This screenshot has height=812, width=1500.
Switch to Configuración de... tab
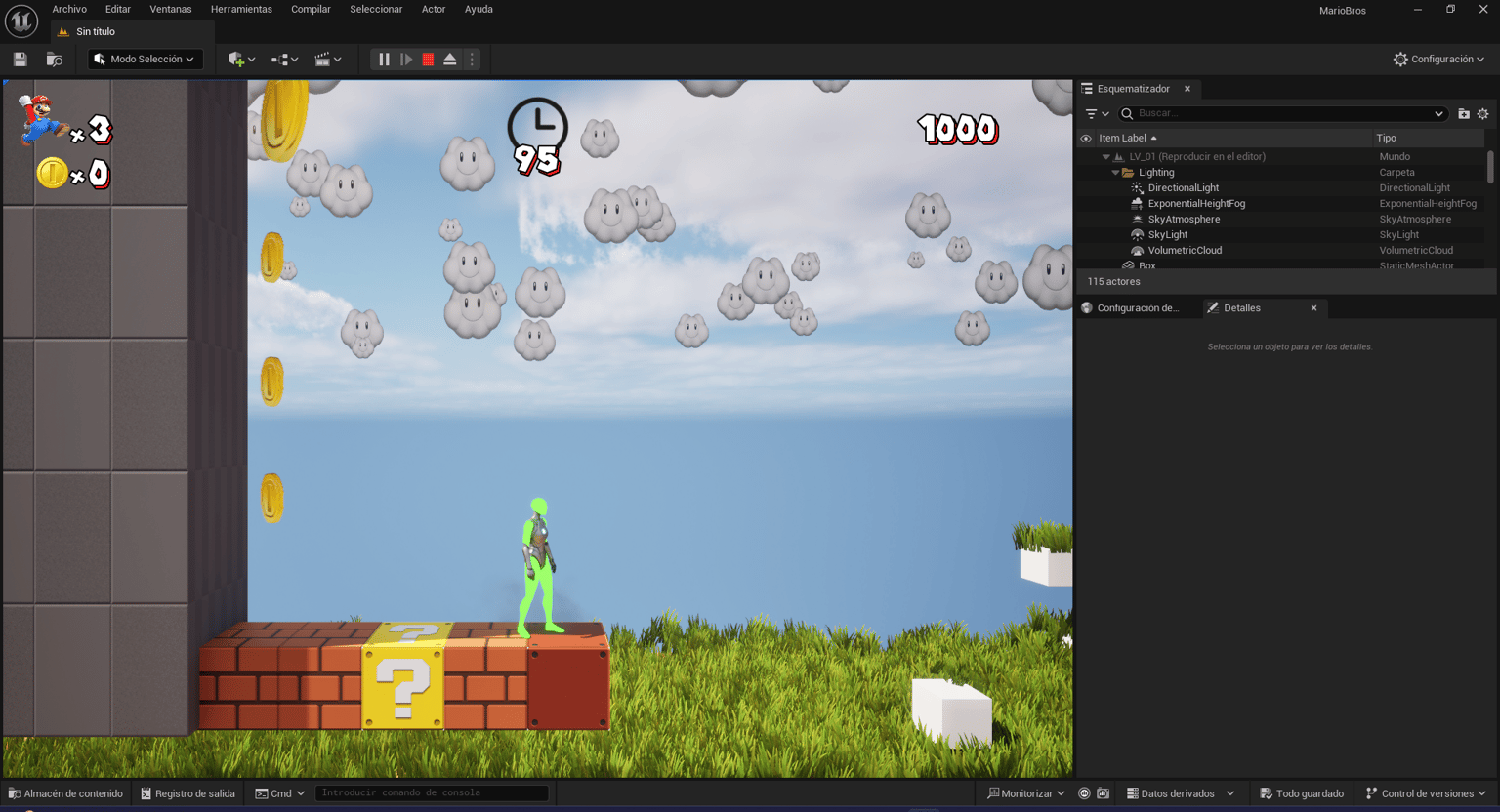tap(1131, 308)
